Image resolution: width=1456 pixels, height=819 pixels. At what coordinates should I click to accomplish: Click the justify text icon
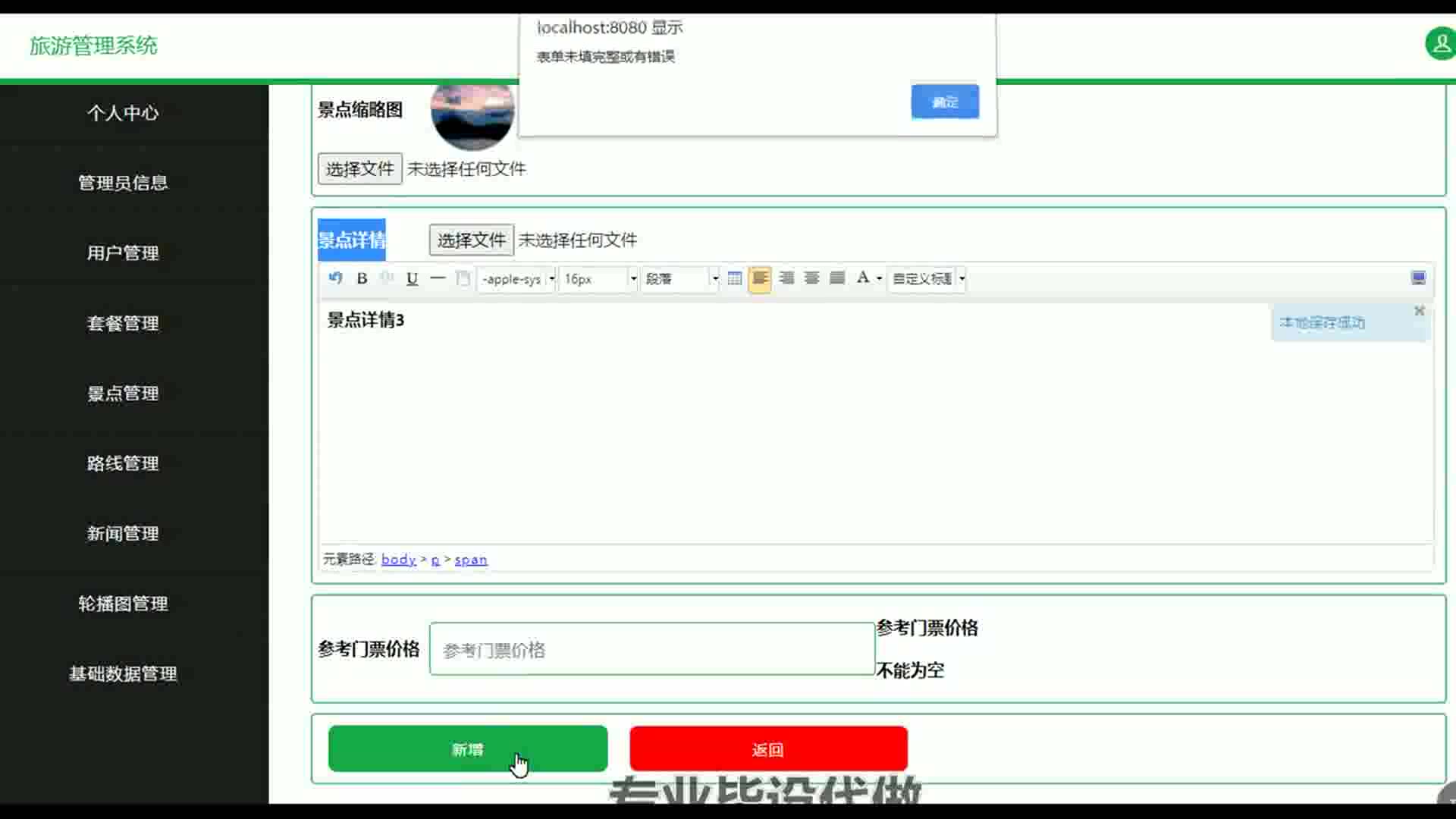[837, 278]
